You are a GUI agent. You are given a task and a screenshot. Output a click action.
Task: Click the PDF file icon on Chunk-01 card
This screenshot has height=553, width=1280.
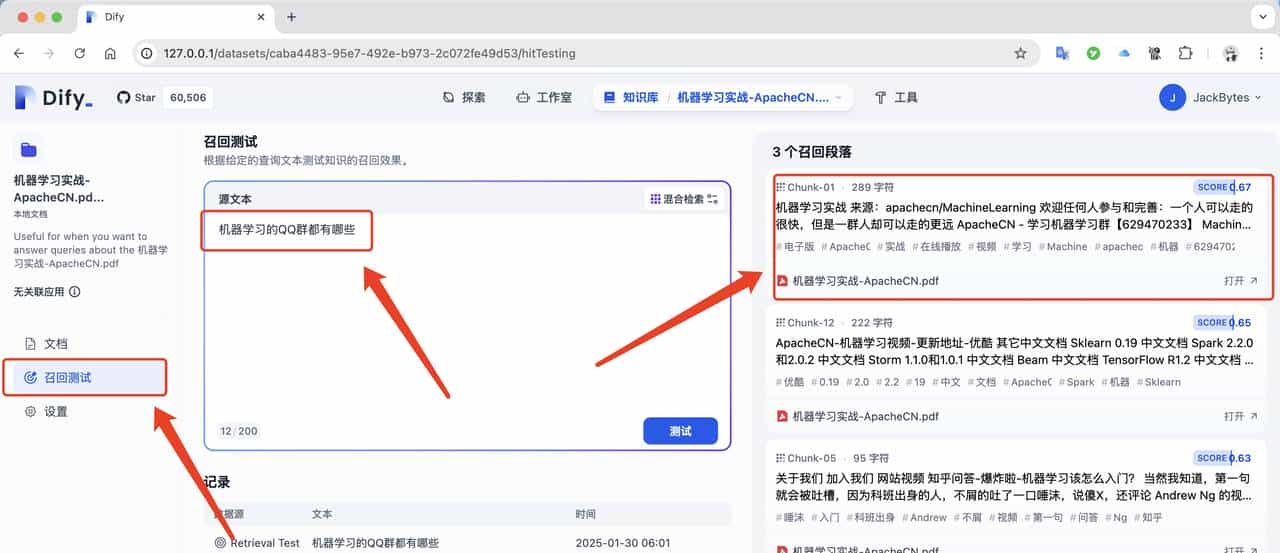[x=782, y=281]
